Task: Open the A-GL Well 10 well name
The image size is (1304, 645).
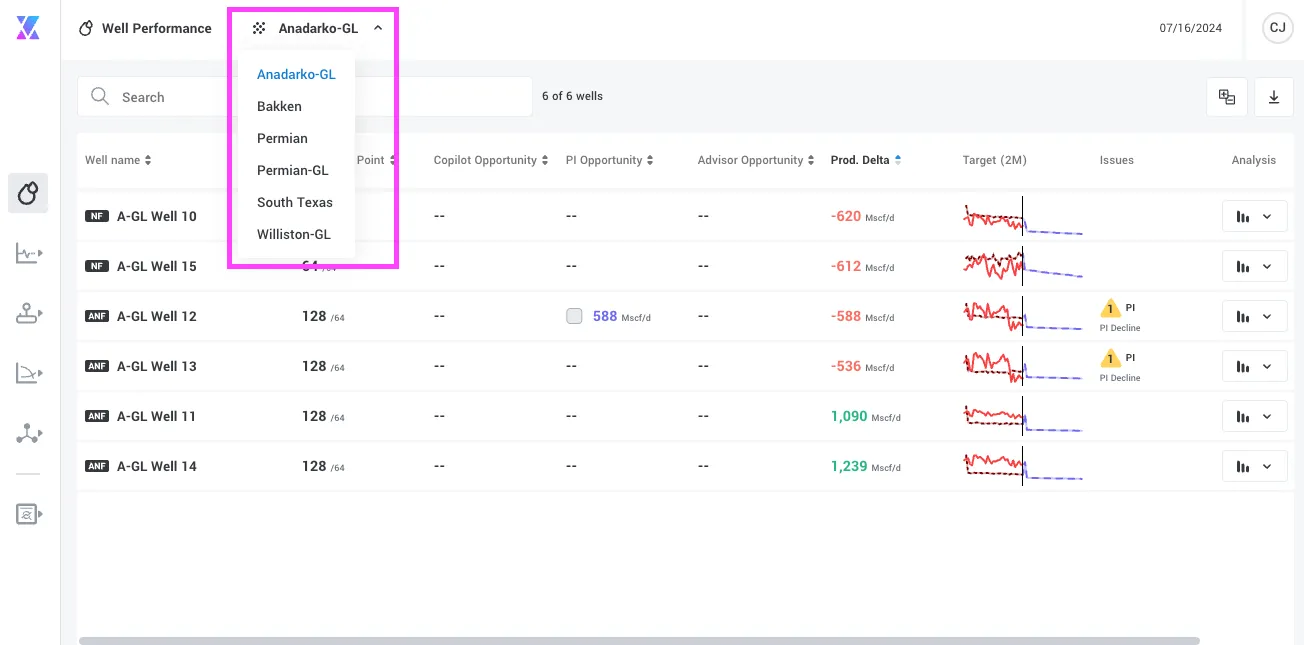Action: tap(157, 216)
